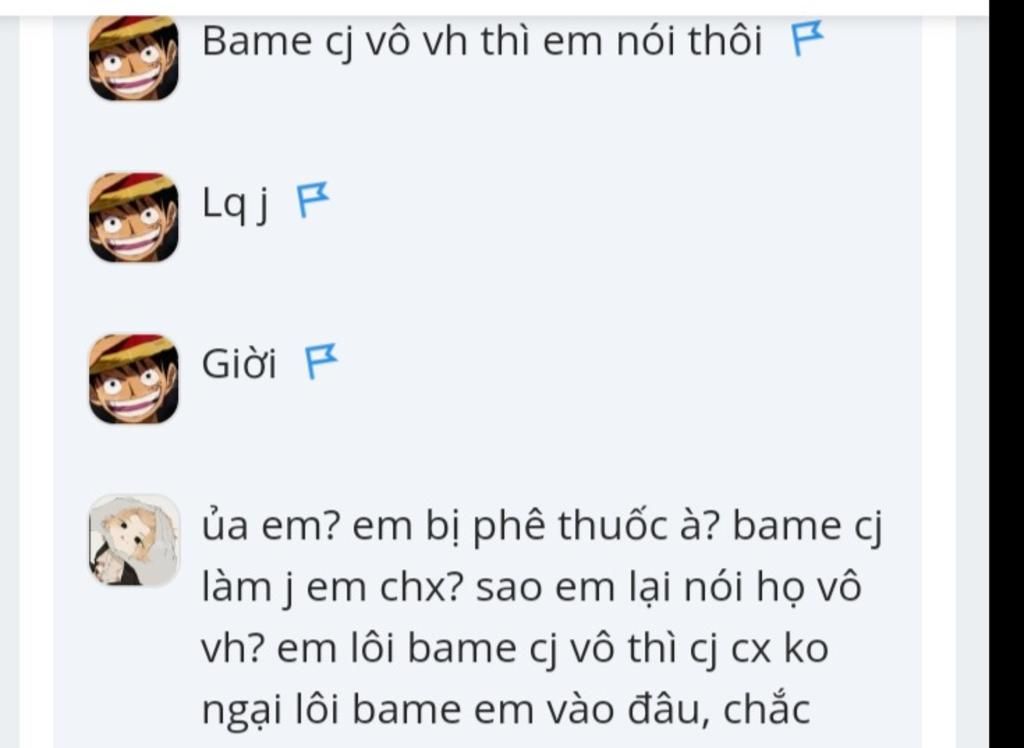
Task: Click the line starting "ủa em? em bị phê thuốc"
Action: point(542,527)
